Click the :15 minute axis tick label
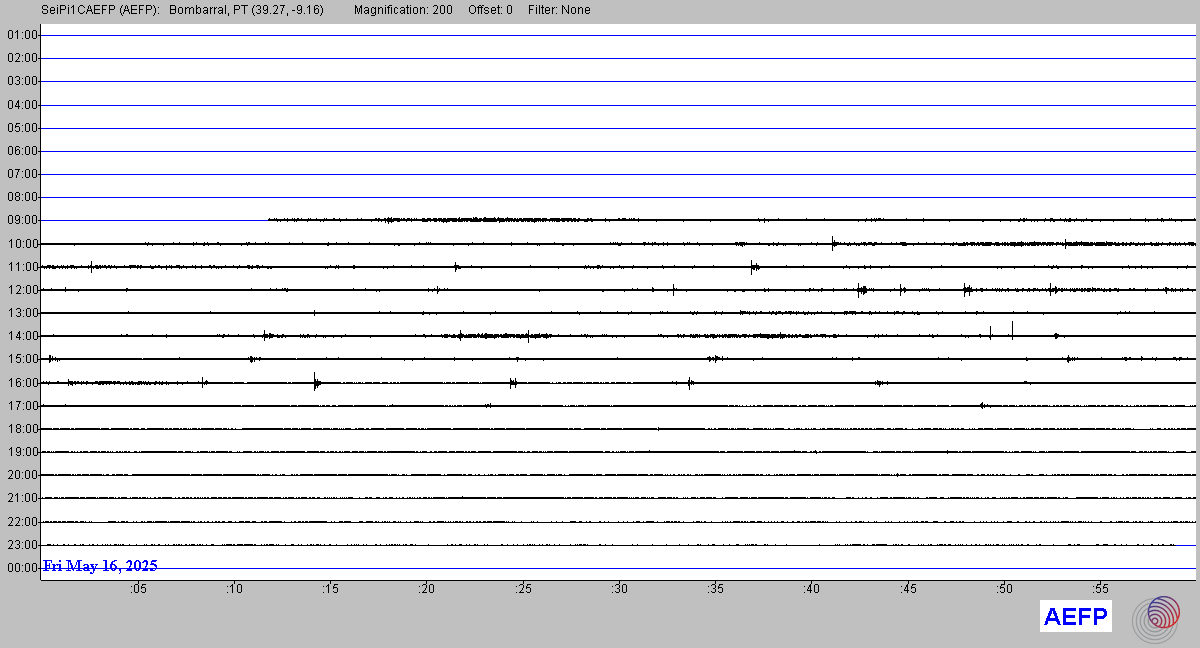The image size is (1200, 648). pos(330,589)
